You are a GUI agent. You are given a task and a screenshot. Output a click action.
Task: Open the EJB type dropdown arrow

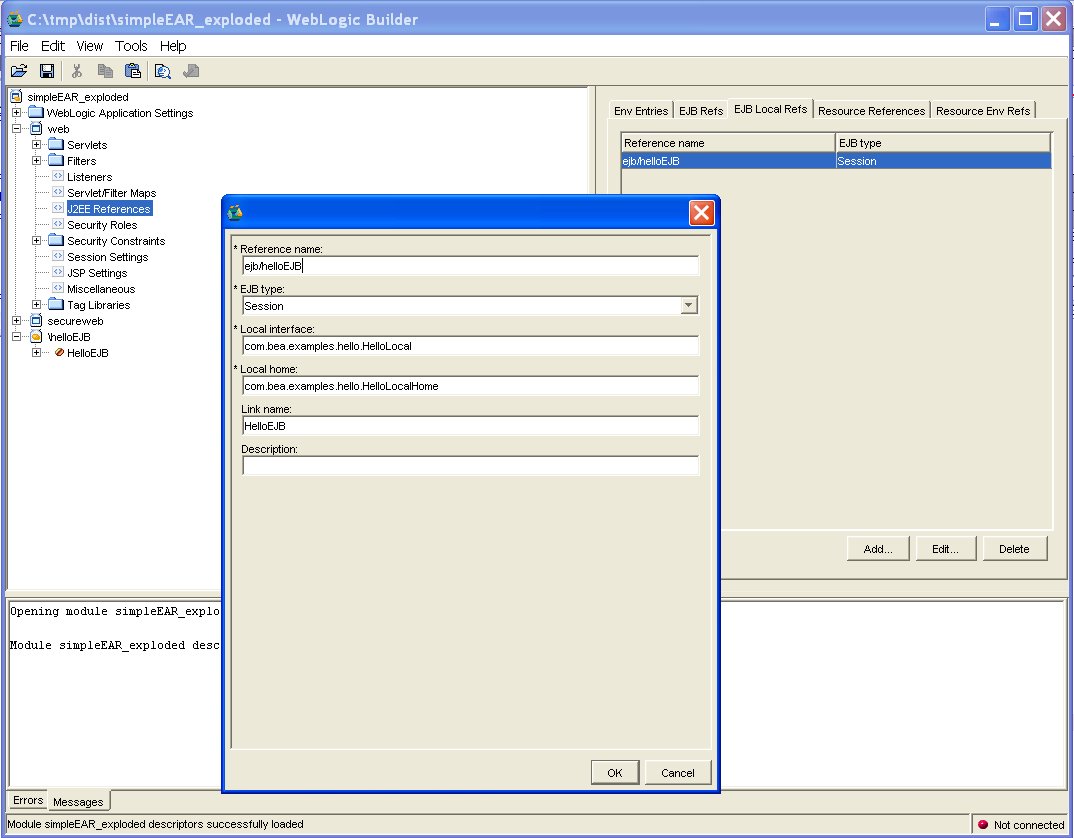(x=689, y=306)
